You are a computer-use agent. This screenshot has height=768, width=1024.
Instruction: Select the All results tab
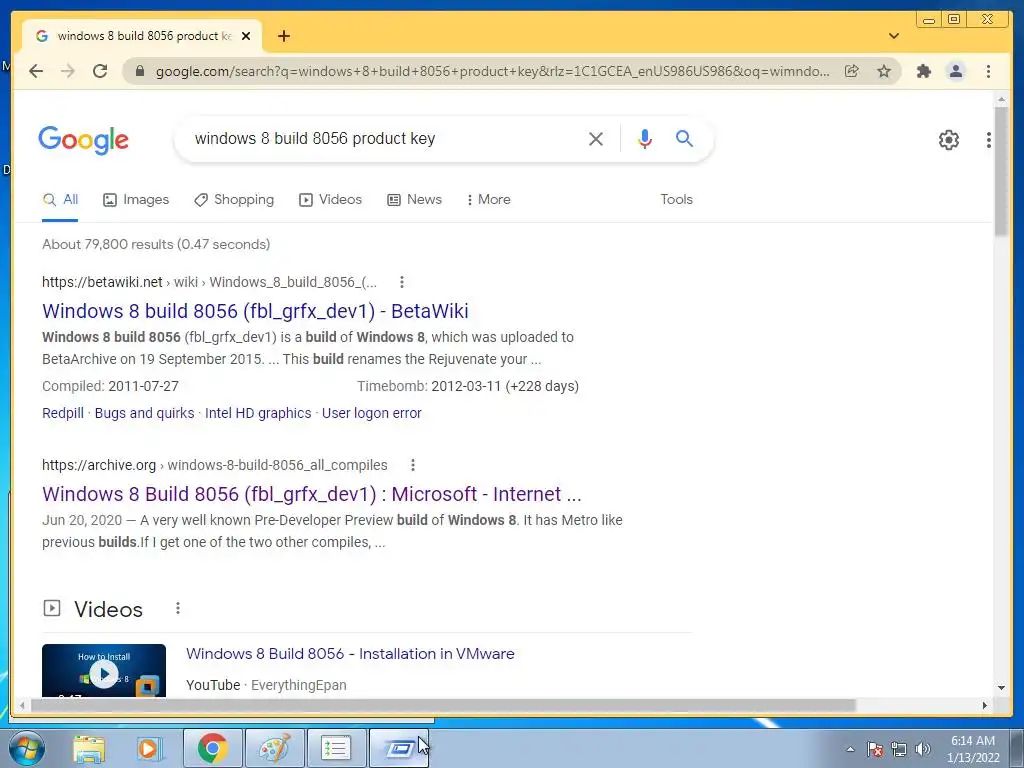60,200
